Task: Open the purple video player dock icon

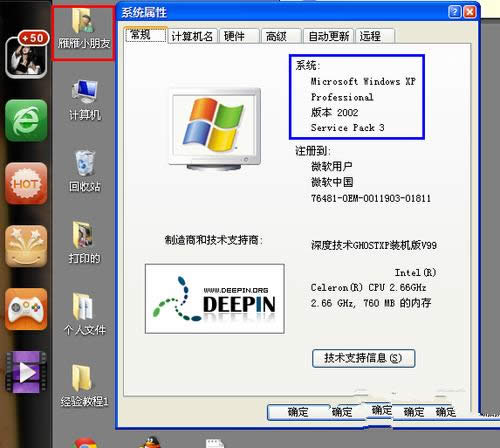Action: 26,372
